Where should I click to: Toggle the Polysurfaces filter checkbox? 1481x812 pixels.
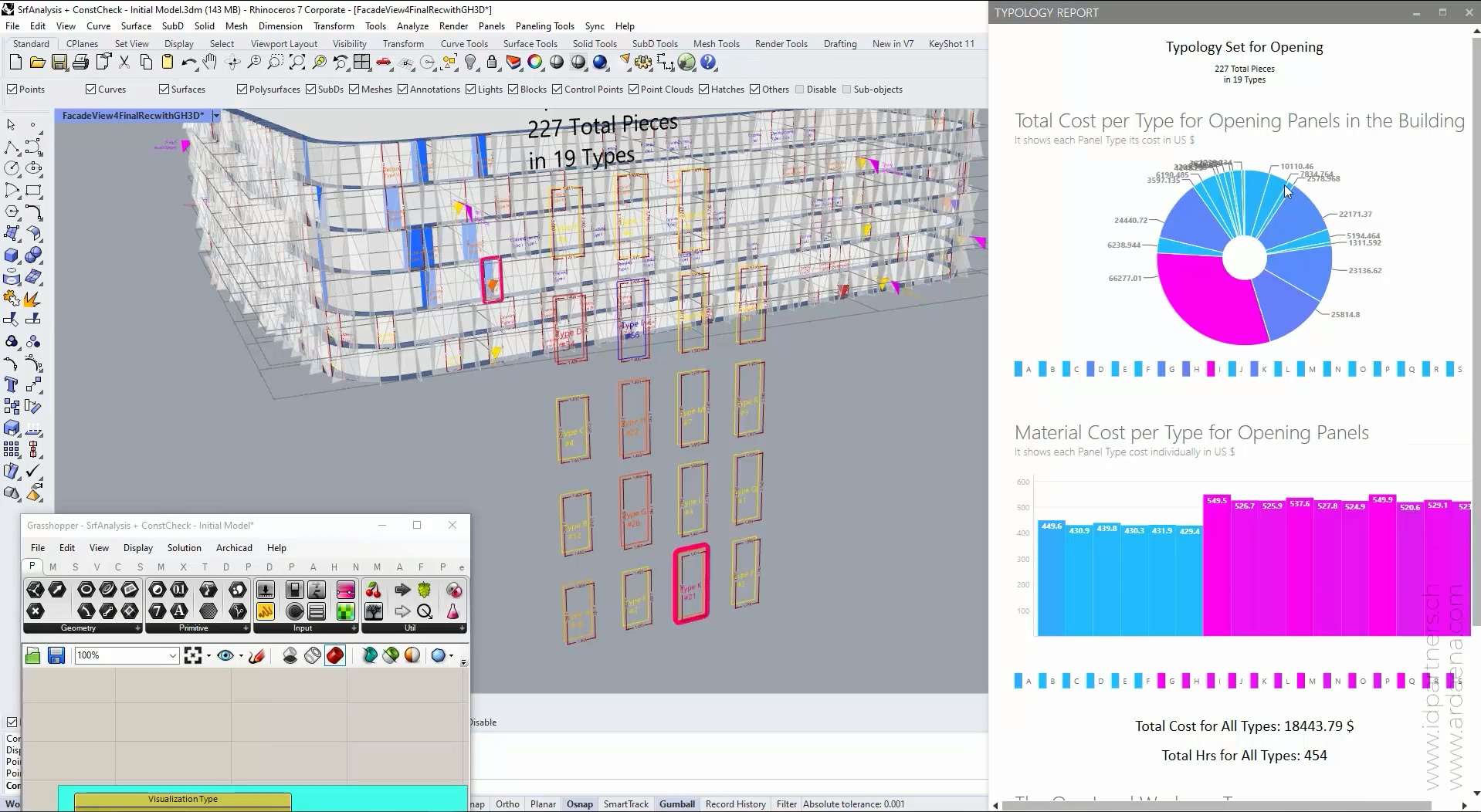pos(242,90)
